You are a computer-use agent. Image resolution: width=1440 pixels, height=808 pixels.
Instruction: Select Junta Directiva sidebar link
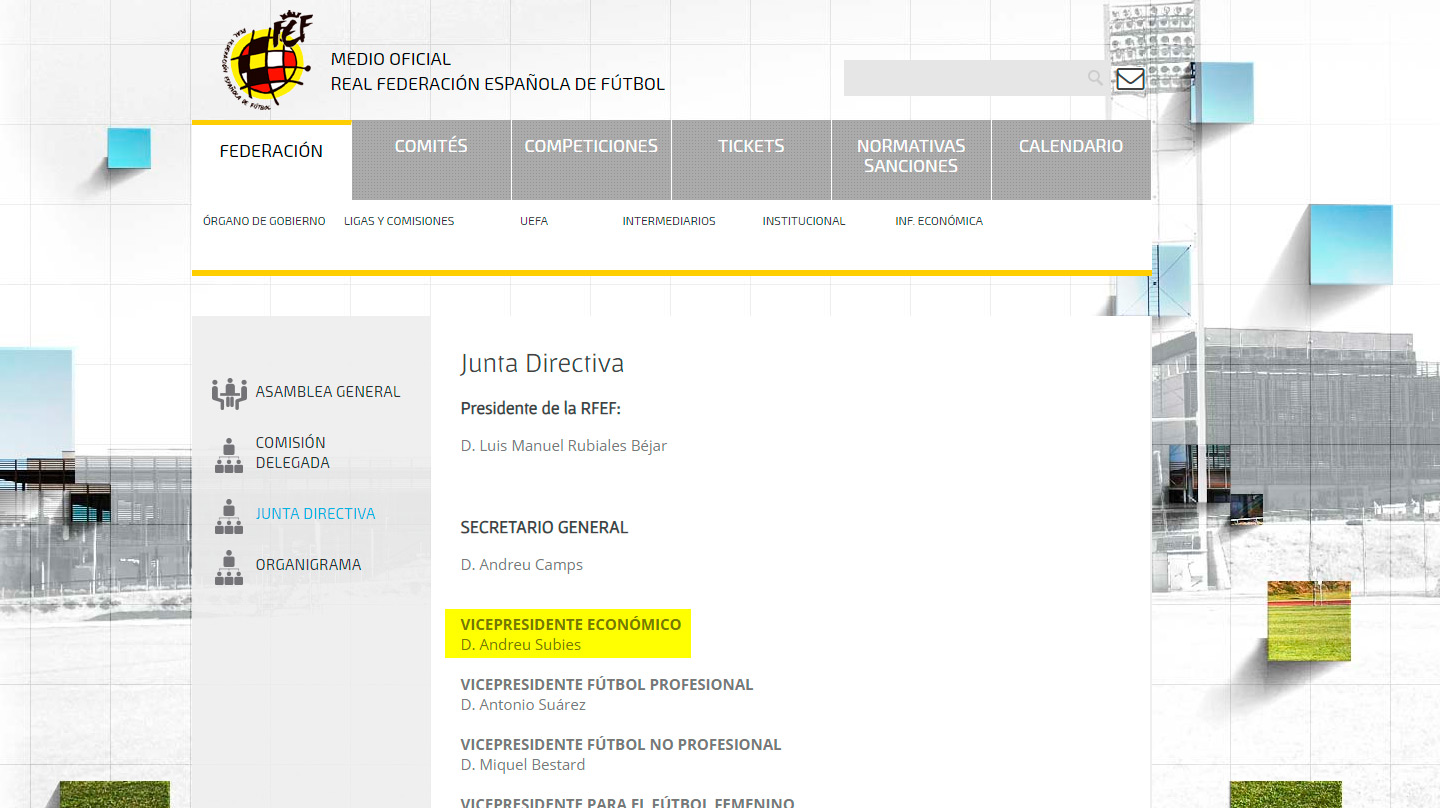tap(315, 514)
